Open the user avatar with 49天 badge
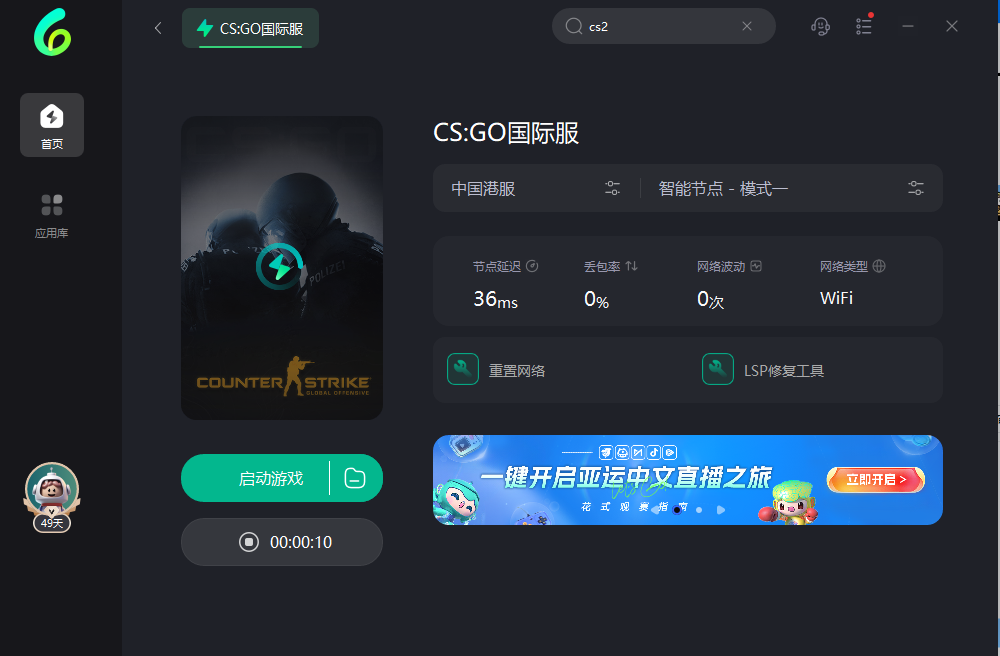This screenshot has height=656, width=1000. (x=52, y=496)
